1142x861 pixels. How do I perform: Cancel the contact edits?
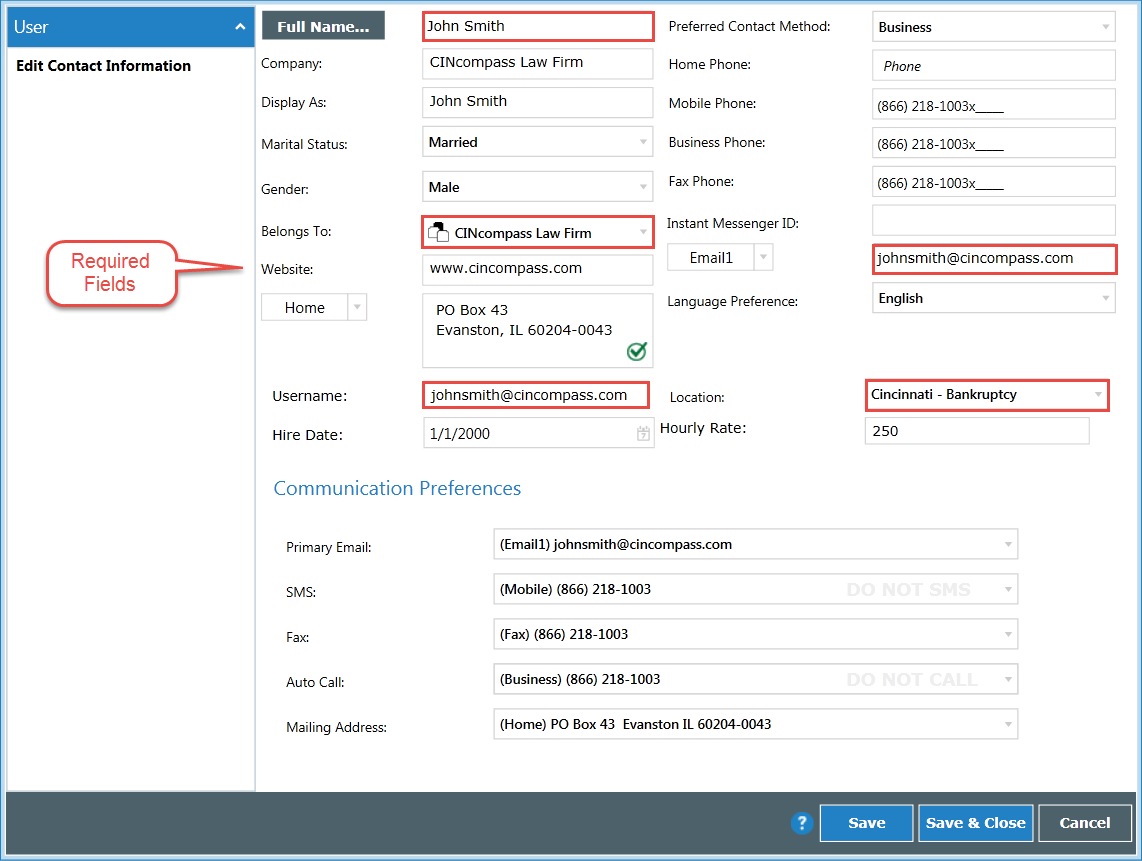coord(1084,822)
